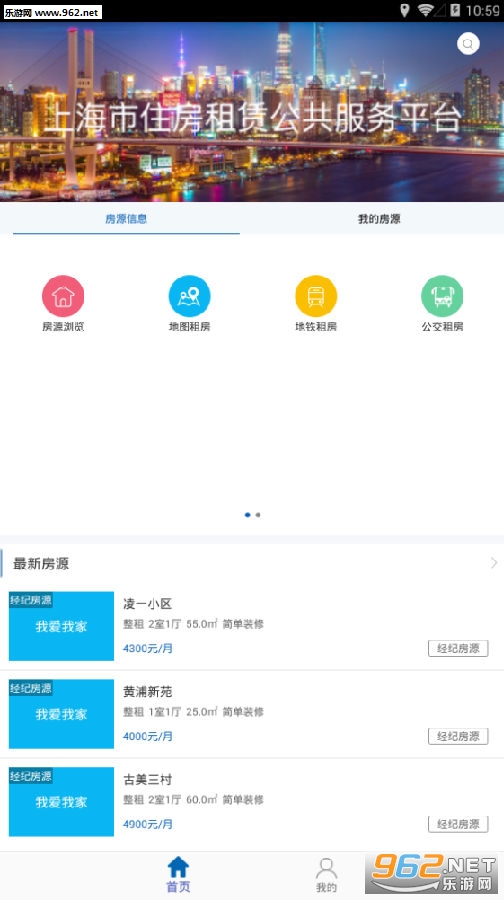This screenshot has width=504, height=900.
Task: Select listing title 古美三村
Action: click(x=148, y=779)
